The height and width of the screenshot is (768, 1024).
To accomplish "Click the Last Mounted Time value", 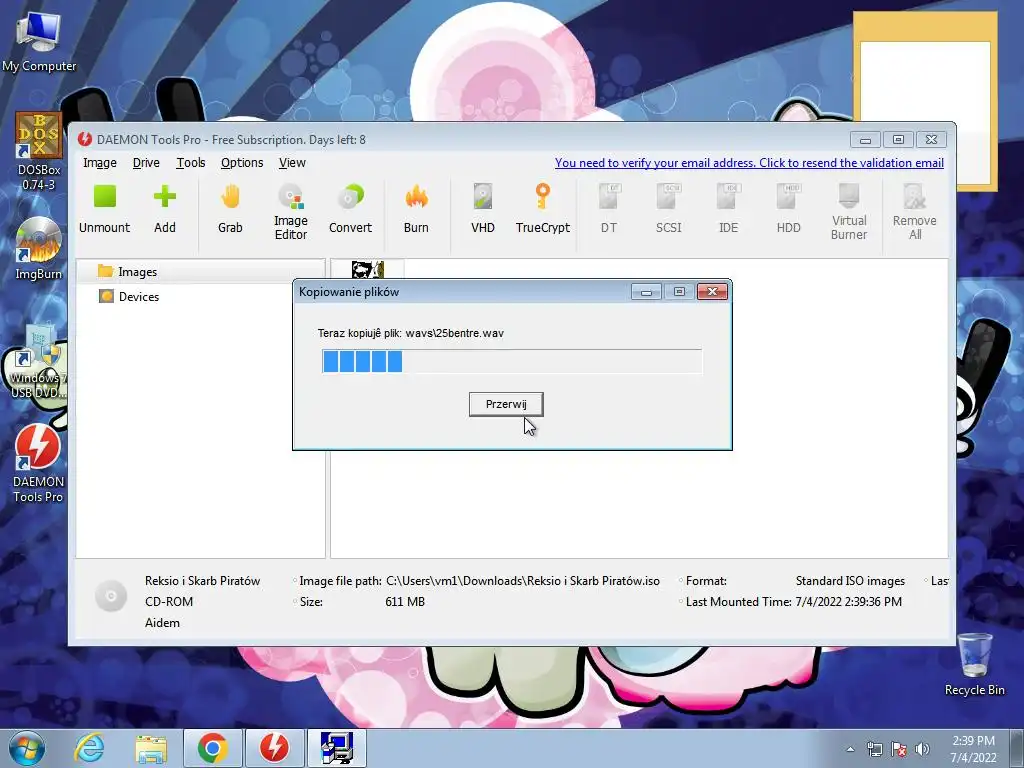I will pyautogui.click(x=848, y=601).
